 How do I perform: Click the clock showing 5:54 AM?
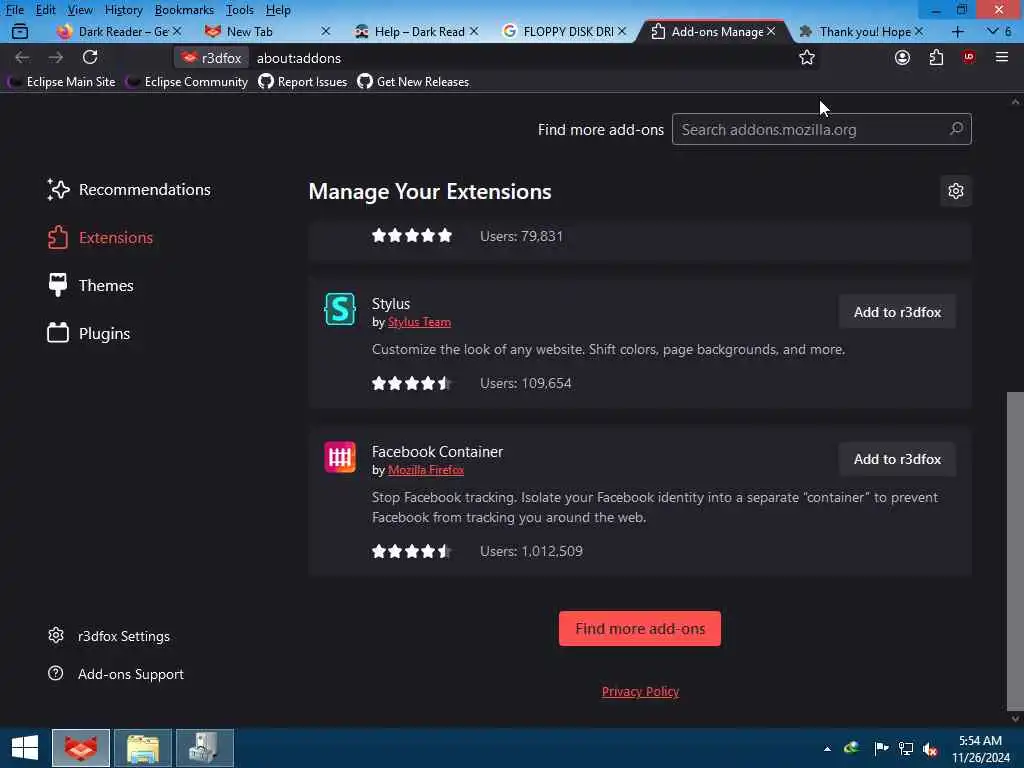pyautogui.click(x=980, y=741)
